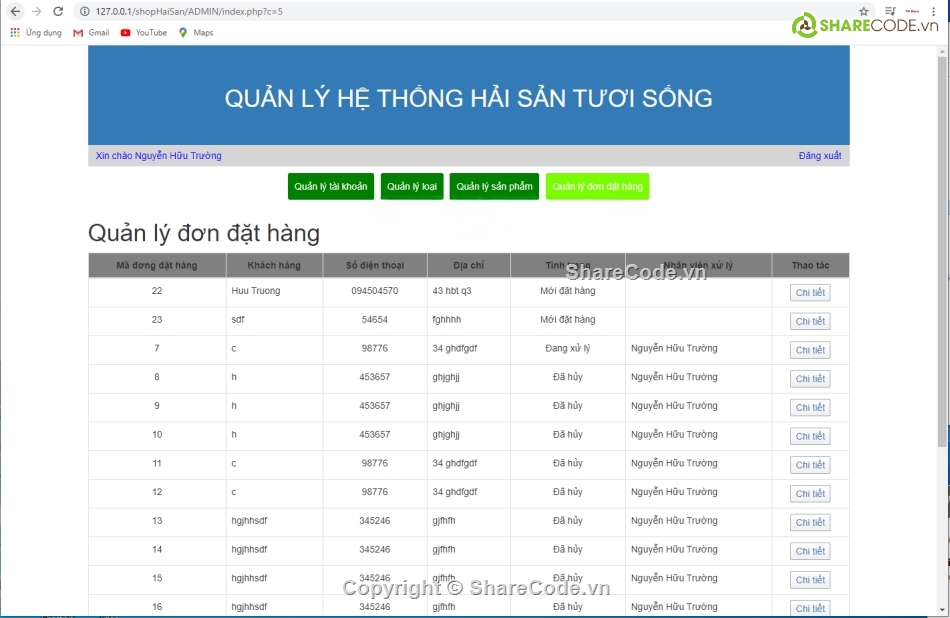Select phone number 094504570
This screenshot has width=950, height=618.
tap(375, 291)
